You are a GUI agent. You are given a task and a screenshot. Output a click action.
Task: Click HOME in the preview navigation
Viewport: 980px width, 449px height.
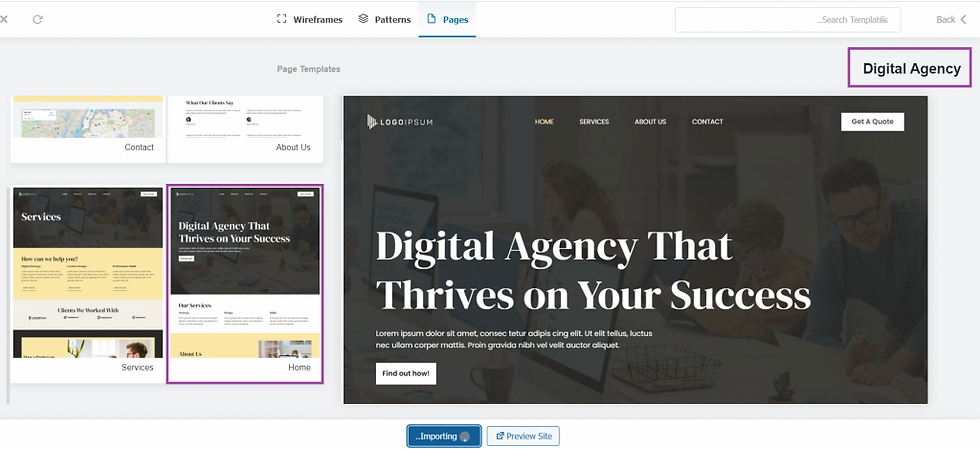coord(544,121)
